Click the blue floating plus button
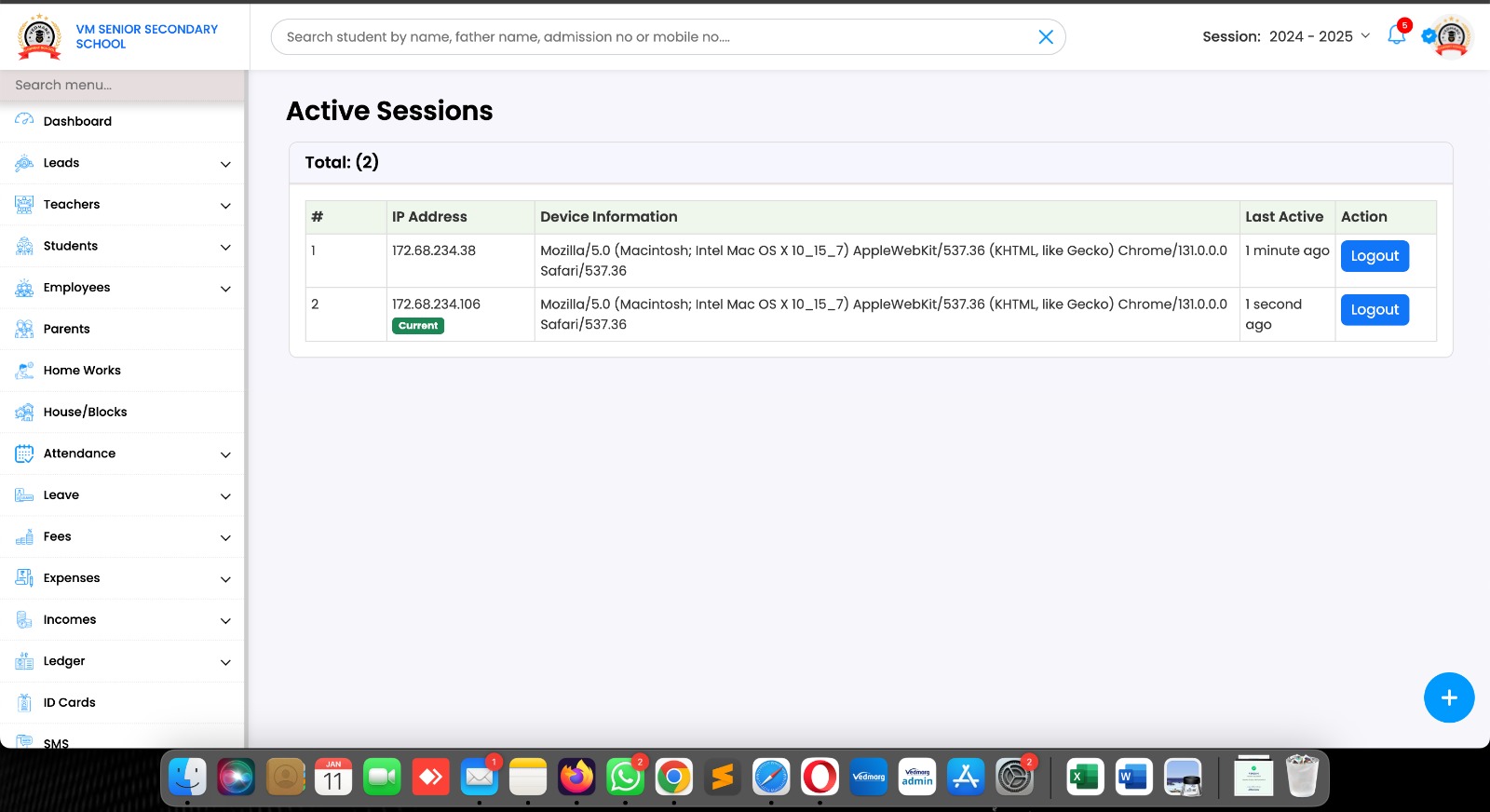 click(x=1449, y=697)
